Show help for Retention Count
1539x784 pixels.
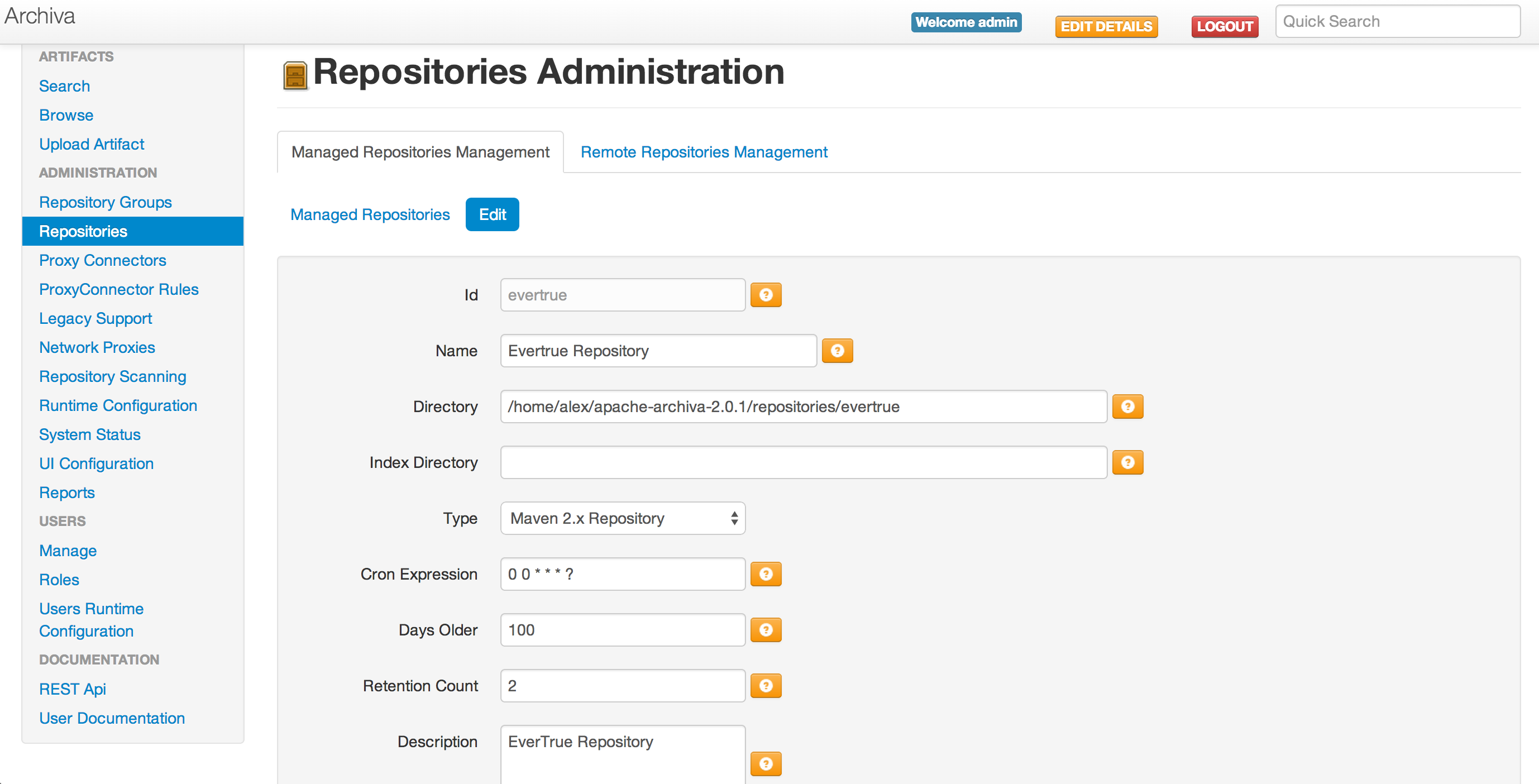click(x=766, y=686)
